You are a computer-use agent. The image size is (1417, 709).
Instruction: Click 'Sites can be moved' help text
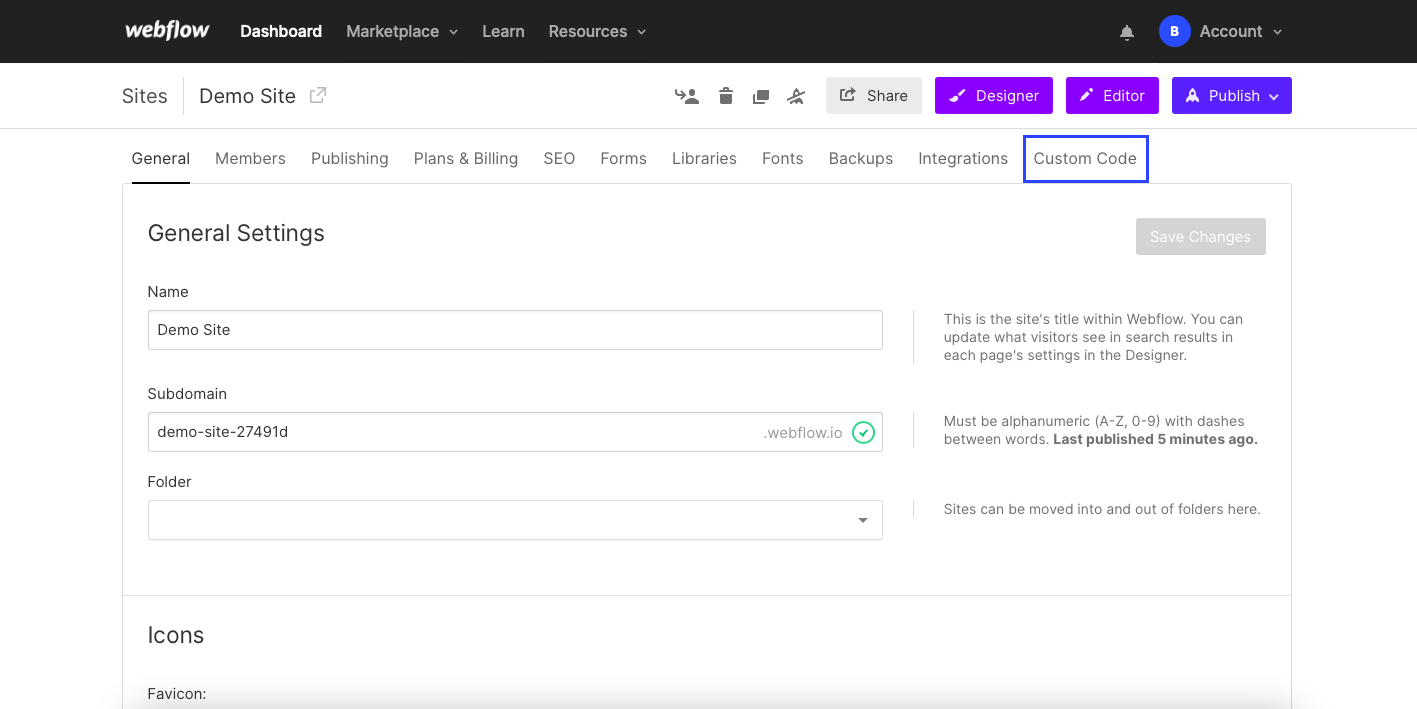[x=1102, y=509]
